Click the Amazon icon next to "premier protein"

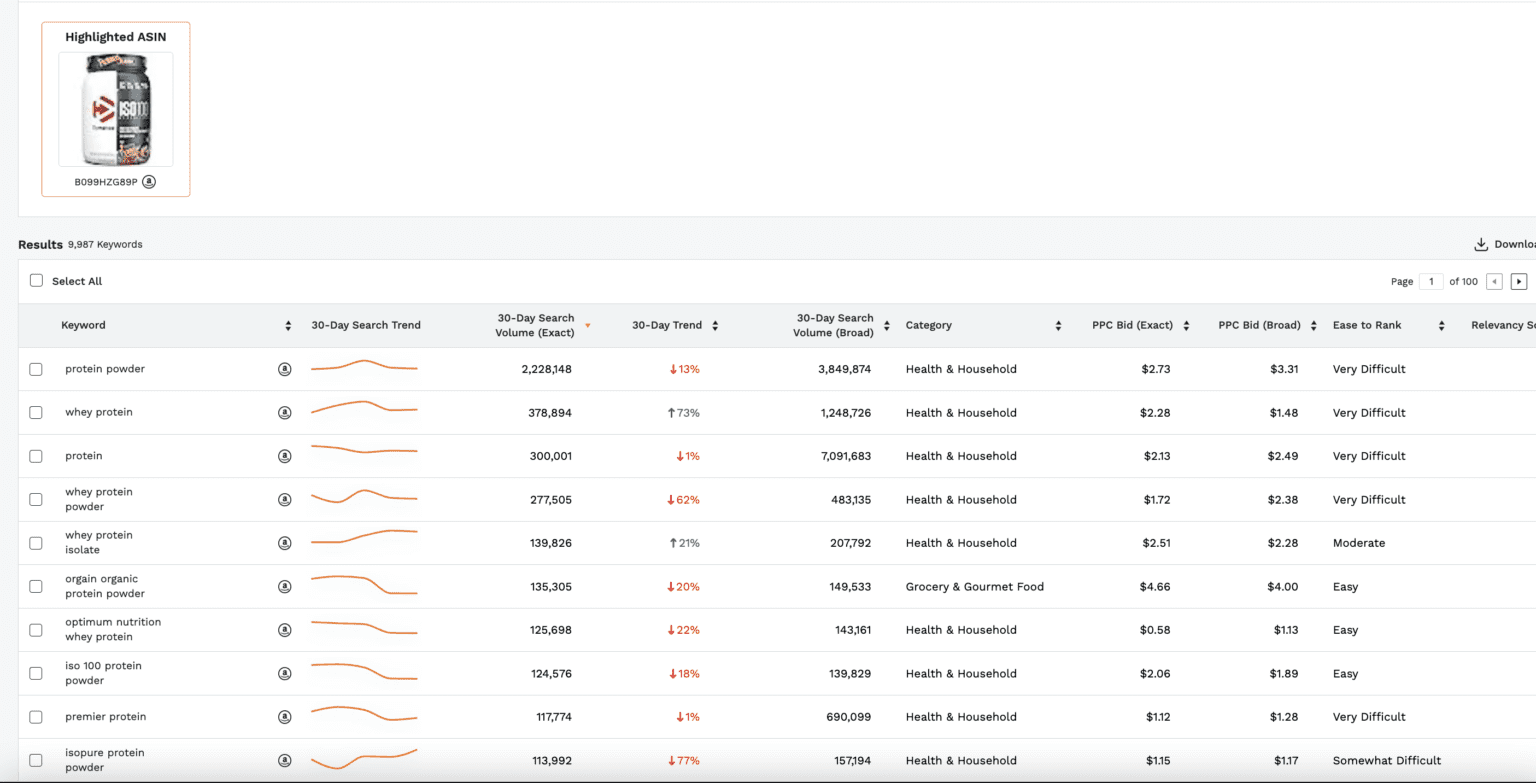point(285,716)
